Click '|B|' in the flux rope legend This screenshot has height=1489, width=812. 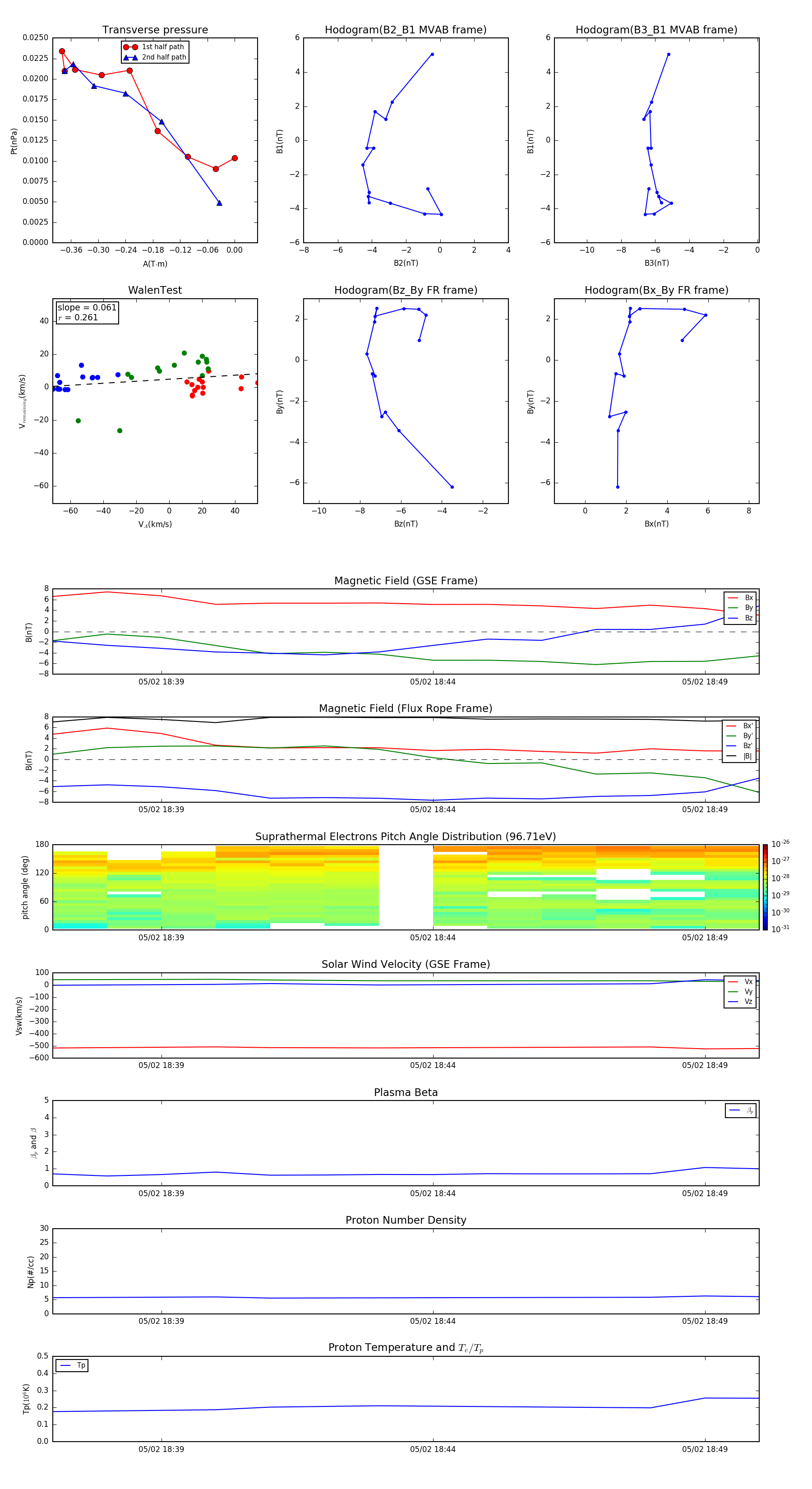[747, 756]
